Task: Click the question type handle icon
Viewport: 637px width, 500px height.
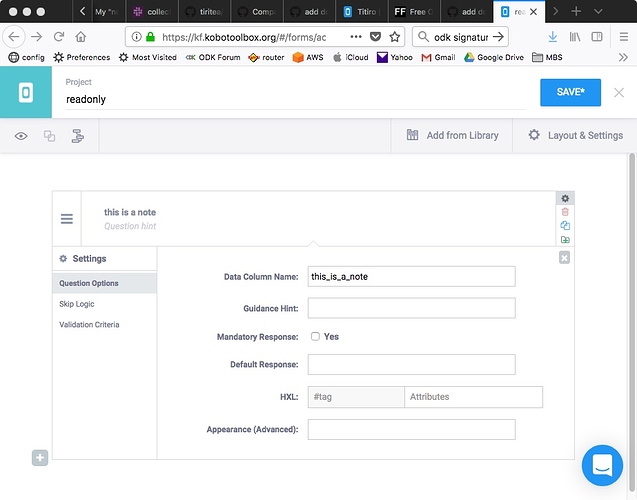Action: 66,219
